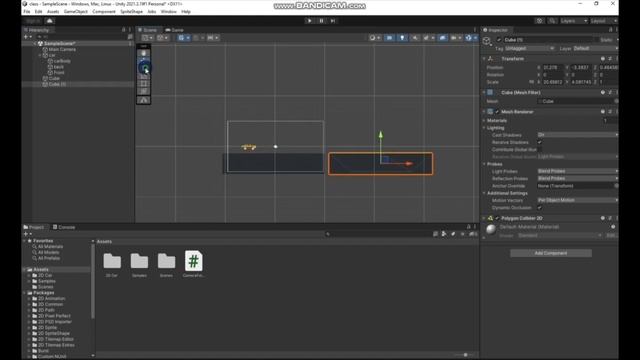Select the Transform tool in Scene toolbar
This screenshot has height=360, width=640.
pos(144,91)
